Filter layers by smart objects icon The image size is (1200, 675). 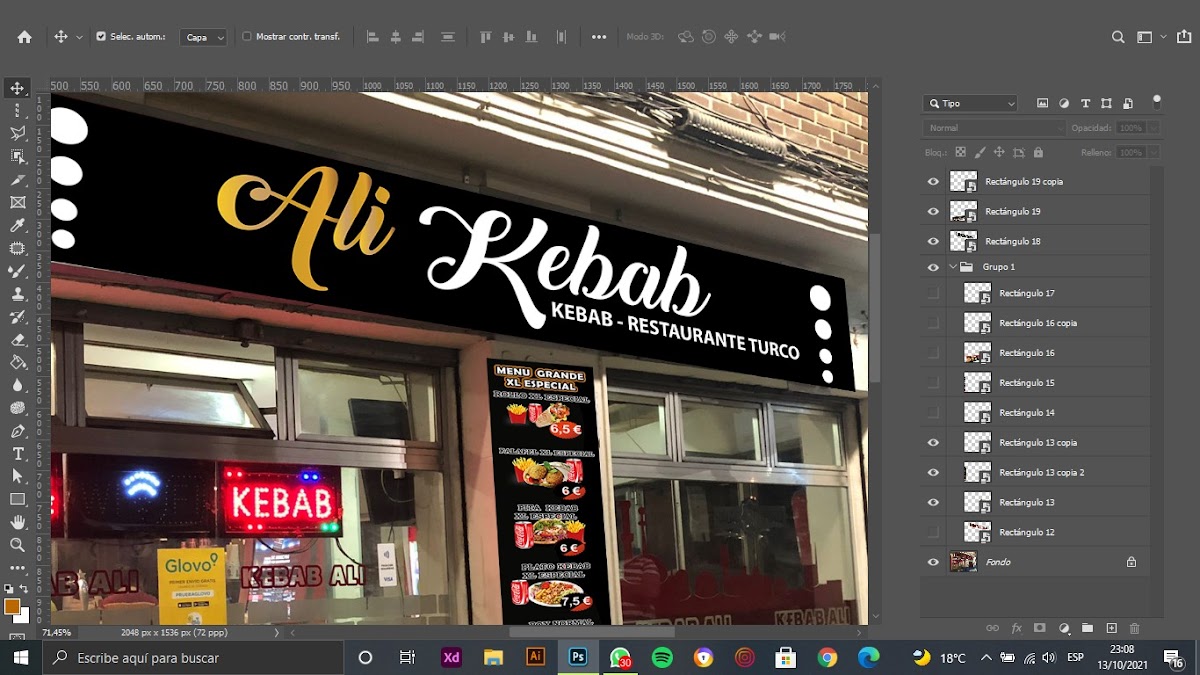1128,103
